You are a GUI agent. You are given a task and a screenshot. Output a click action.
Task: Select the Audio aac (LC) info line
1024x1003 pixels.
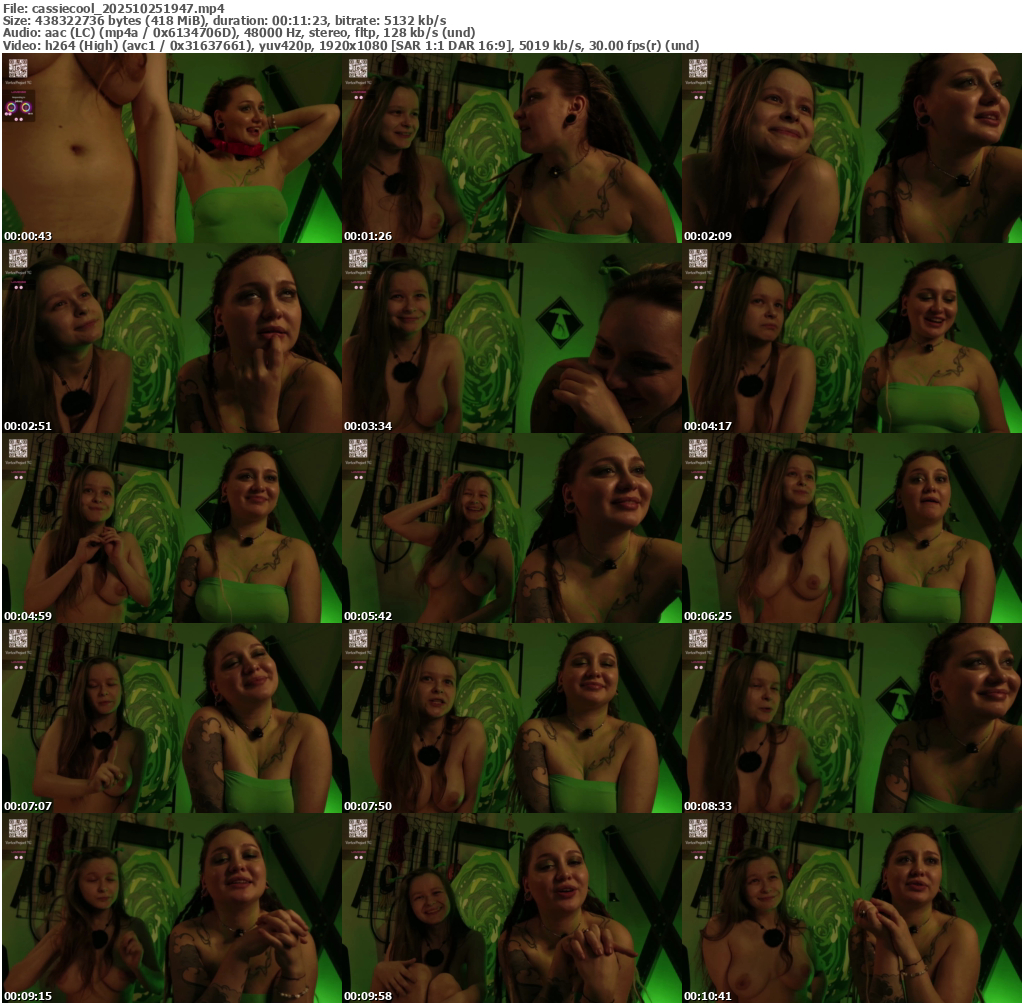click(238, 33)
